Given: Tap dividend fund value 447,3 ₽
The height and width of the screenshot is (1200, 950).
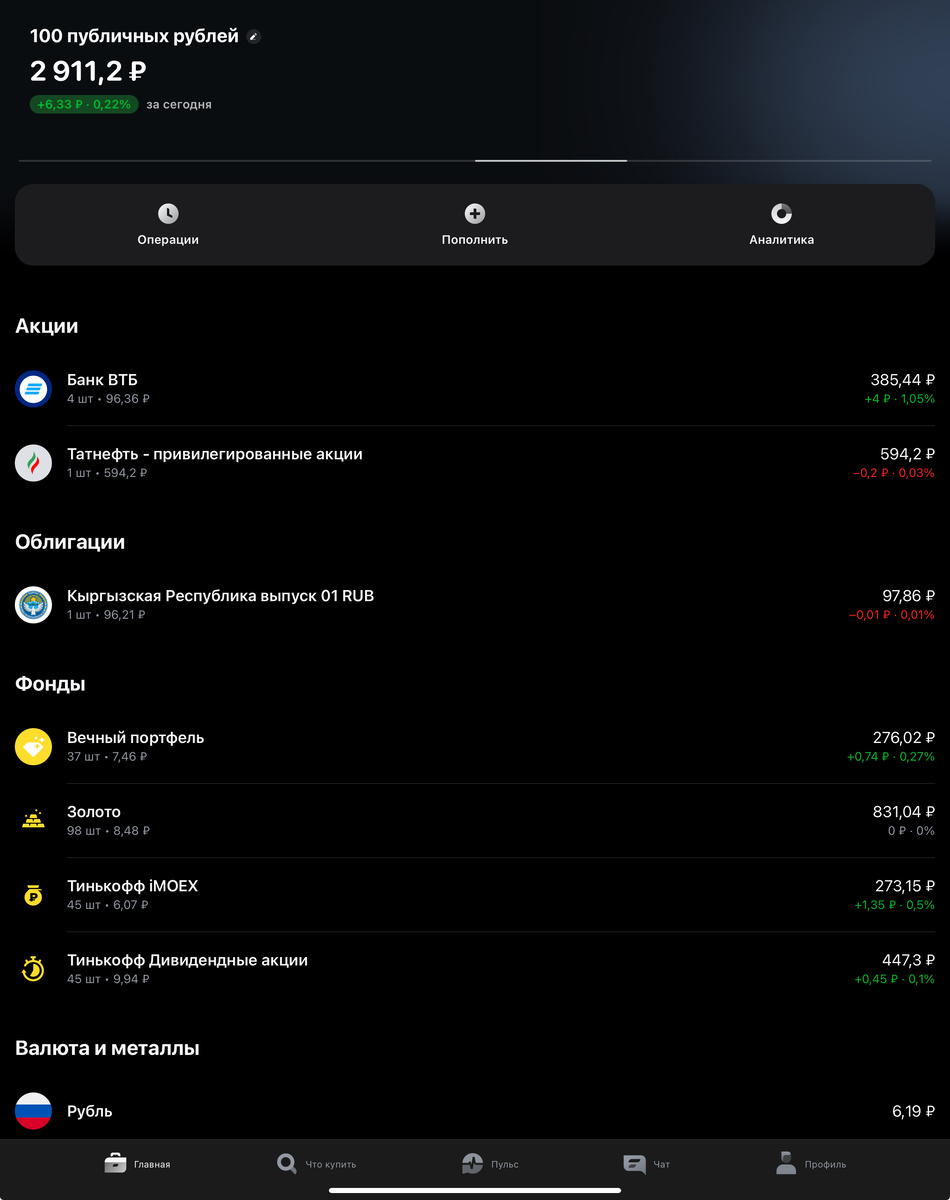Looking at the screenshot, I should pos(908,960).
